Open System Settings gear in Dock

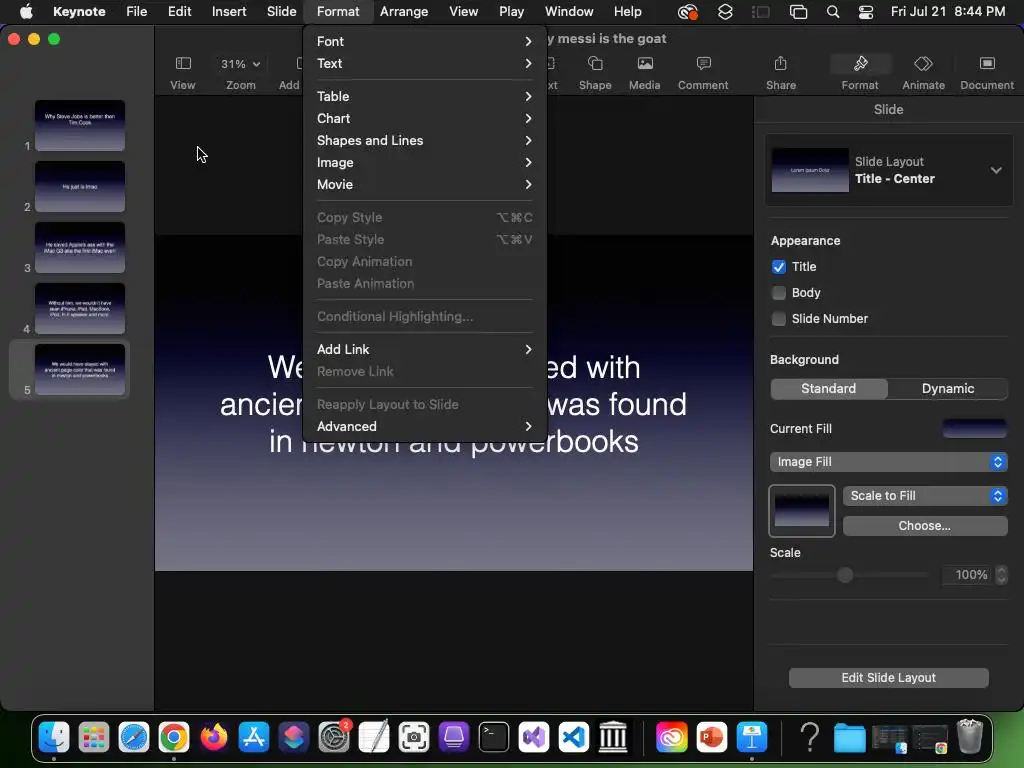(334, 737)
